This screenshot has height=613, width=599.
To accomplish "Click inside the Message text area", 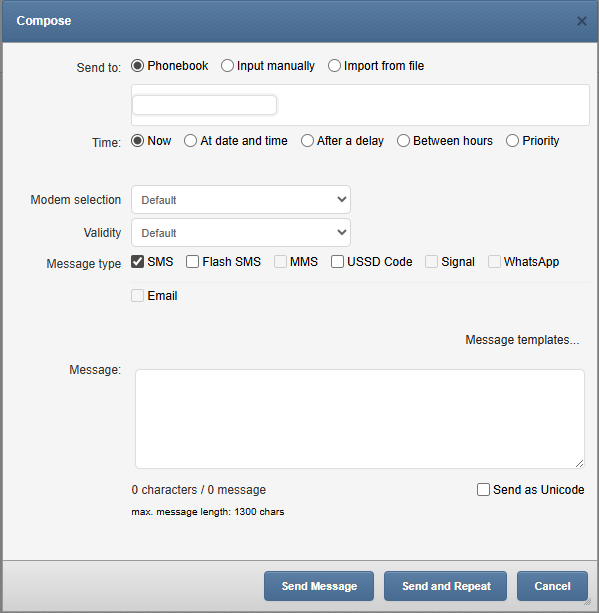I will (360, 419).
